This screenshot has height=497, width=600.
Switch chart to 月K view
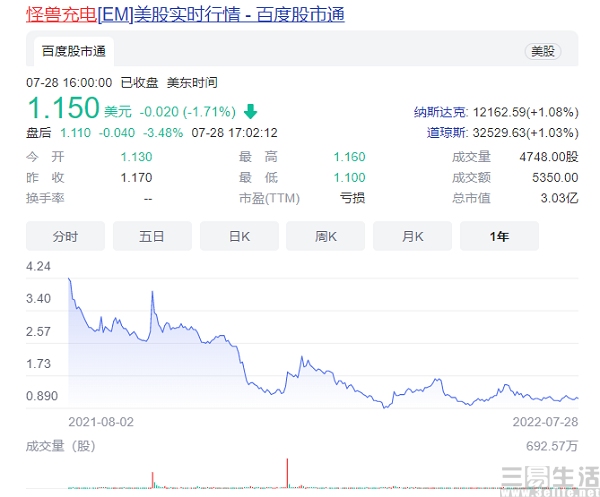click(x=412, y=236)
